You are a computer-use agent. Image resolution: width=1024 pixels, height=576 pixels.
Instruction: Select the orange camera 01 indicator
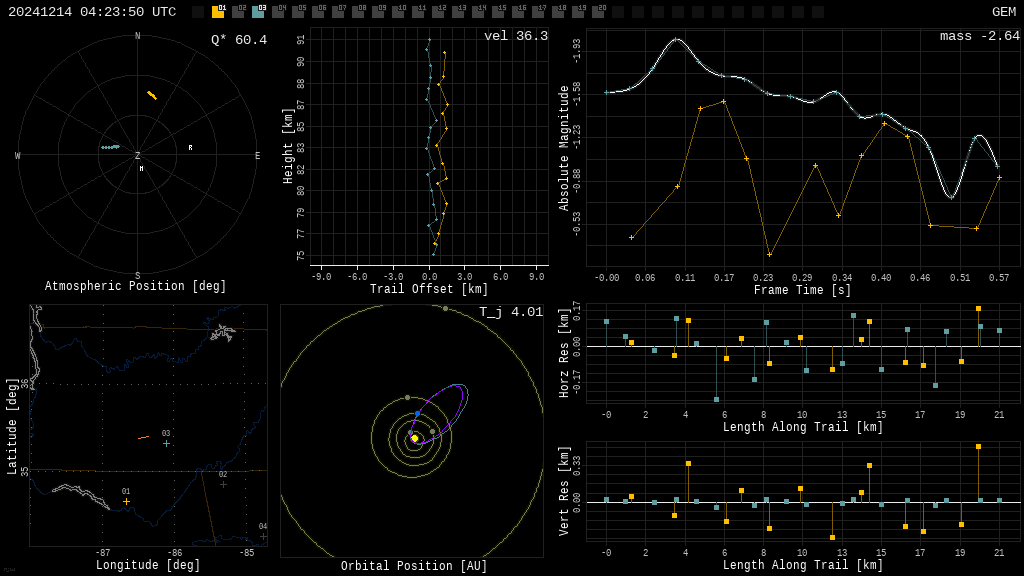(218, 12)
